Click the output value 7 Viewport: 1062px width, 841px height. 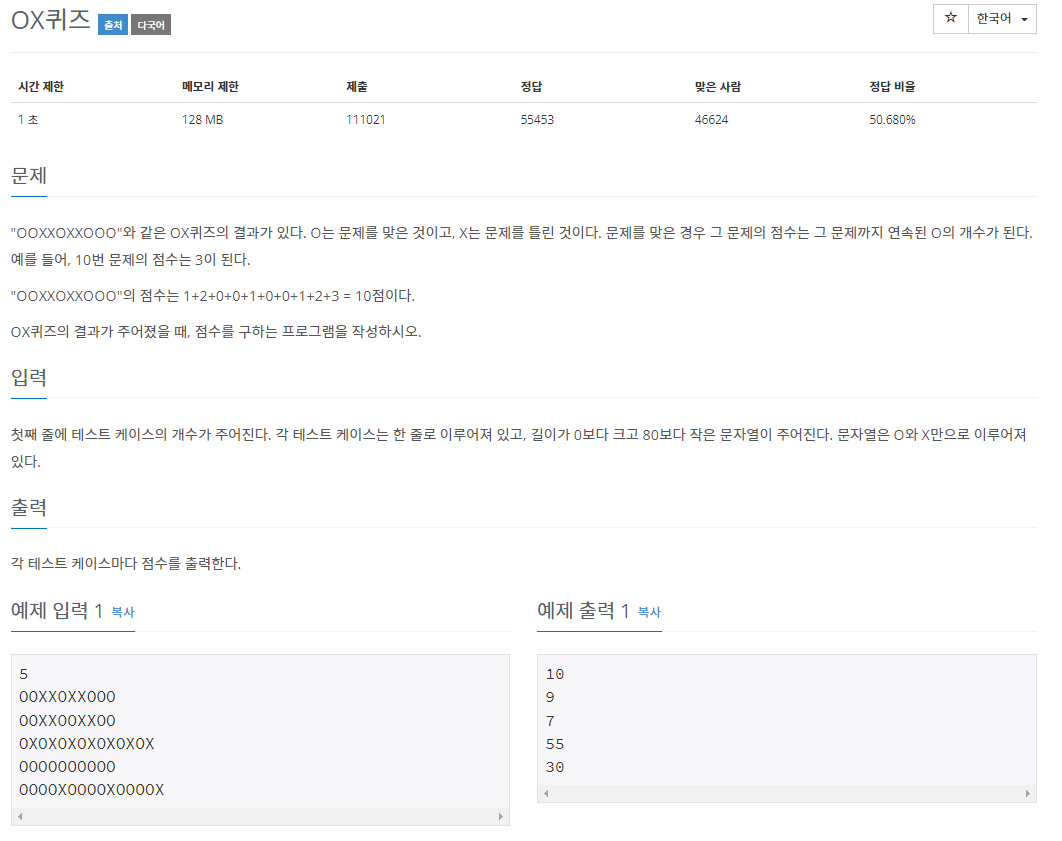(550, 721)
